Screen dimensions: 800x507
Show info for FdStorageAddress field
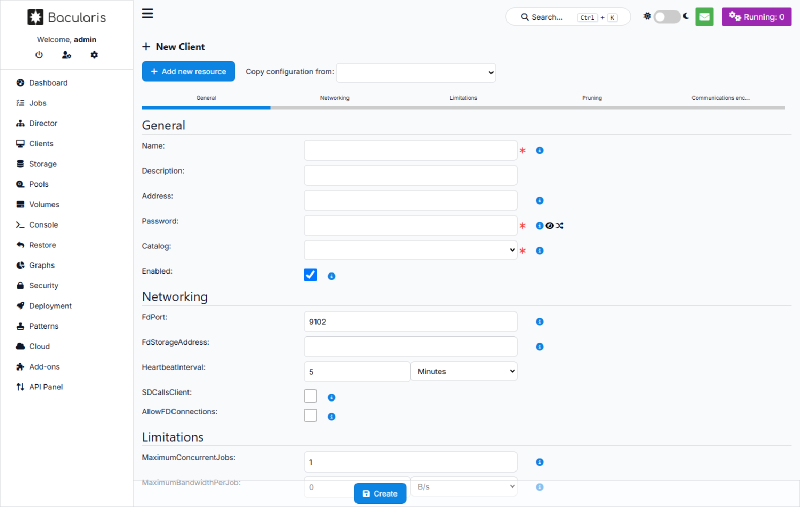coord(539,346)
